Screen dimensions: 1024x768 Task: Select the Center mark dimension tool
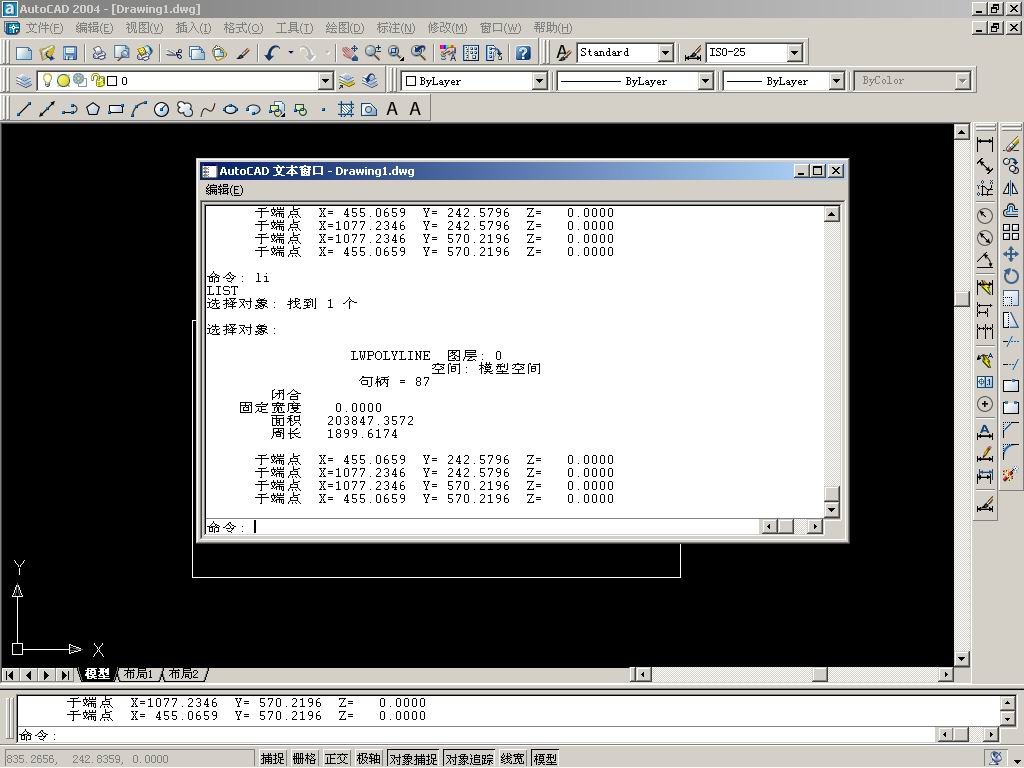click(x=985, y=404)
